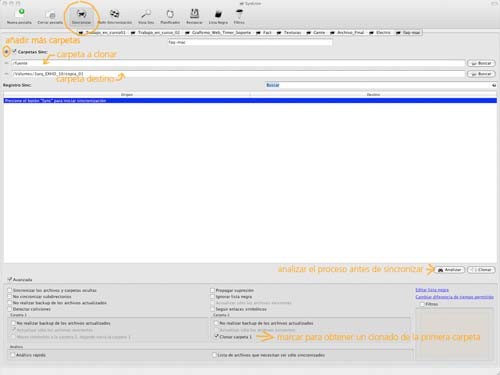Enable Propagar supresión
The width and height of the screenshot is (500, 375).
click(x=212, y=290)
